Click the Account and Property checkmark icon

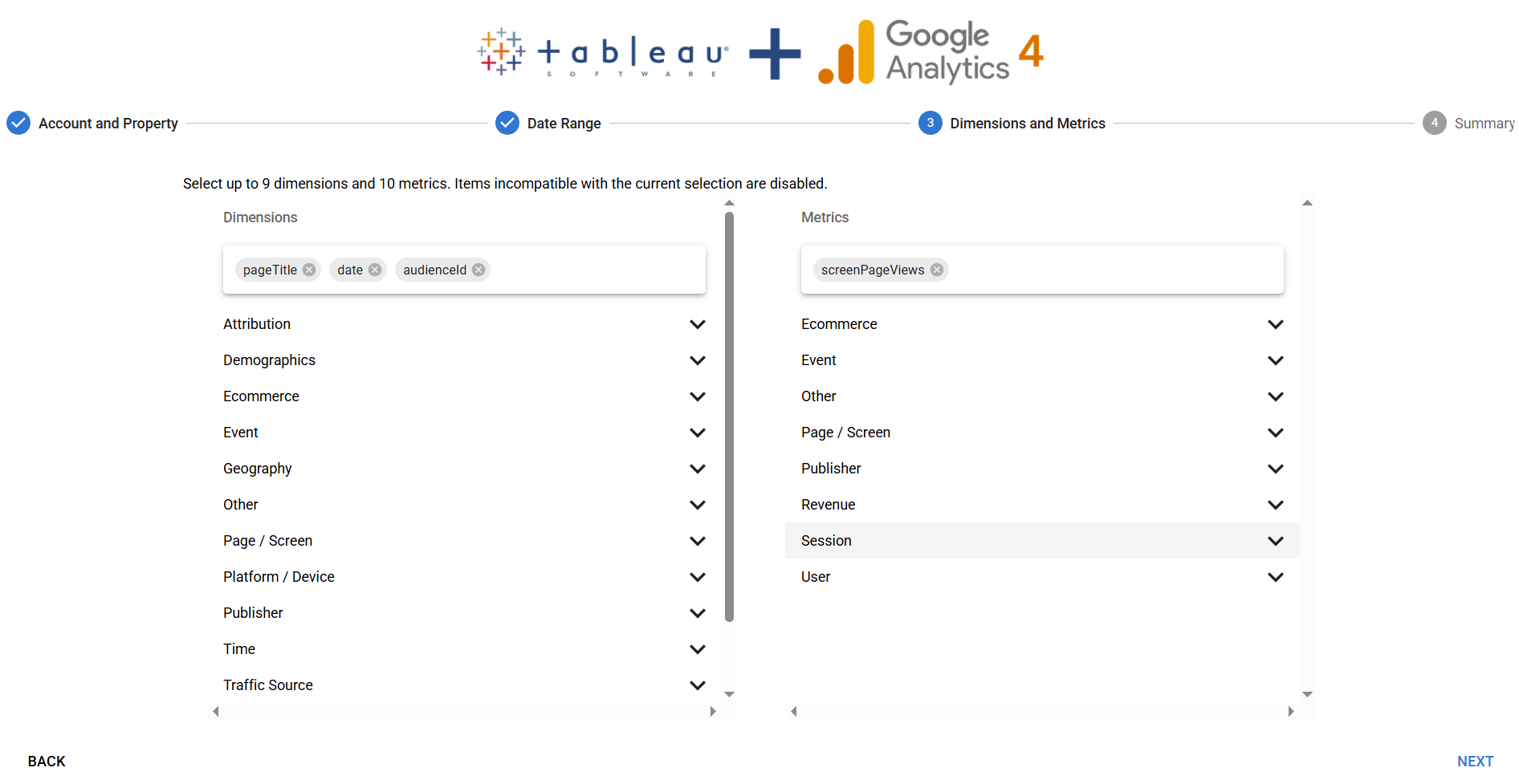pos(18,123)
